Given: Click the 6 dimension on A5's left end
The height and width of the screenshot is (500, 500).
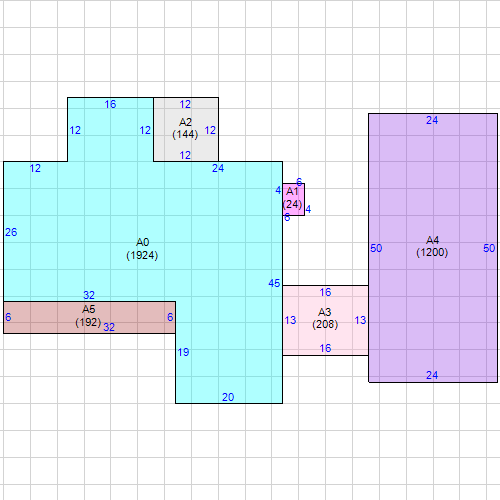Looking at the screenshot, I should click(x=8, y=317).
